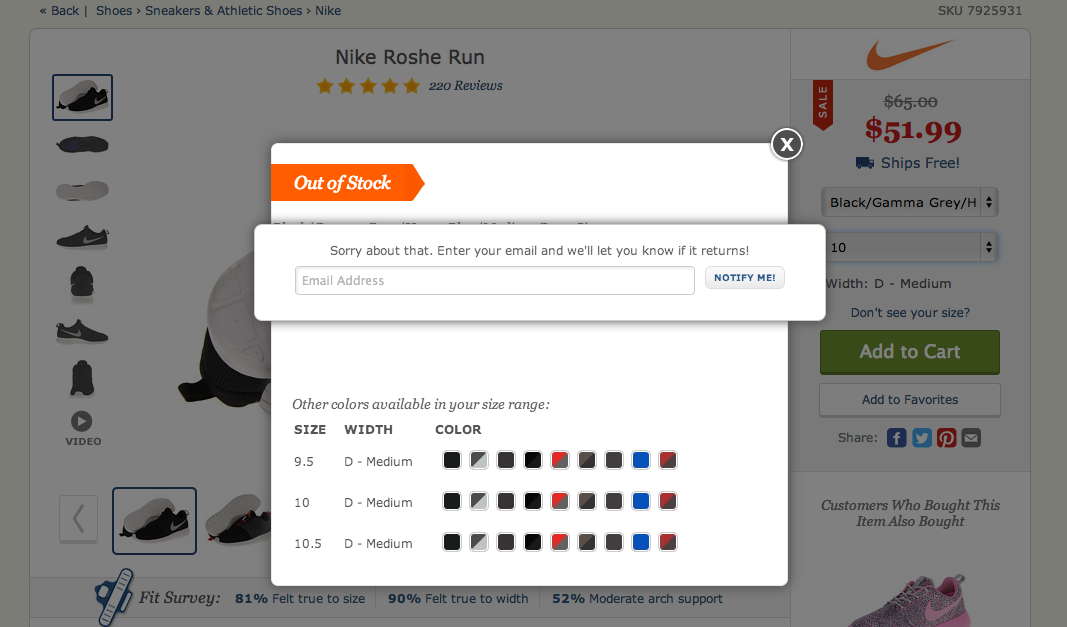This screenshot has height=627, width=1067.
Task: Choose first black swatch in size 10.5 row
Action: click(x=452, y=542)
